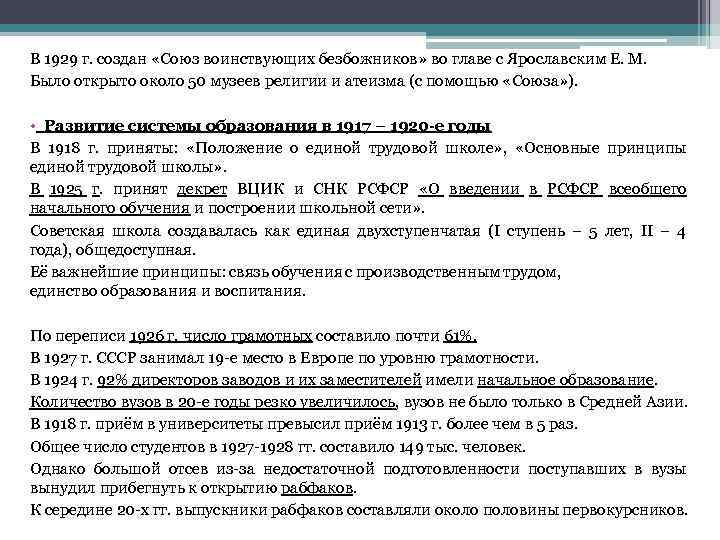Click underlined phrase 'начального обучения'

click(110, 208)
